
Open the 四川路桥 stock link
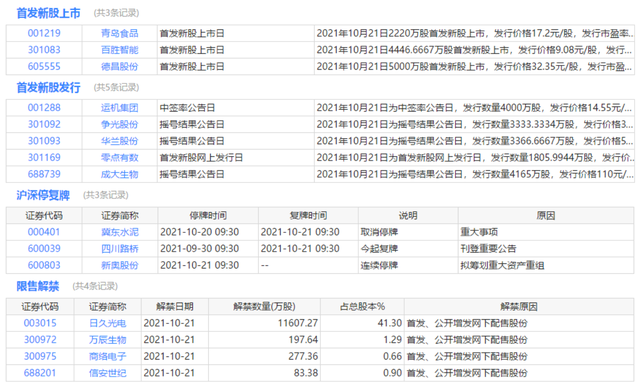120,249
